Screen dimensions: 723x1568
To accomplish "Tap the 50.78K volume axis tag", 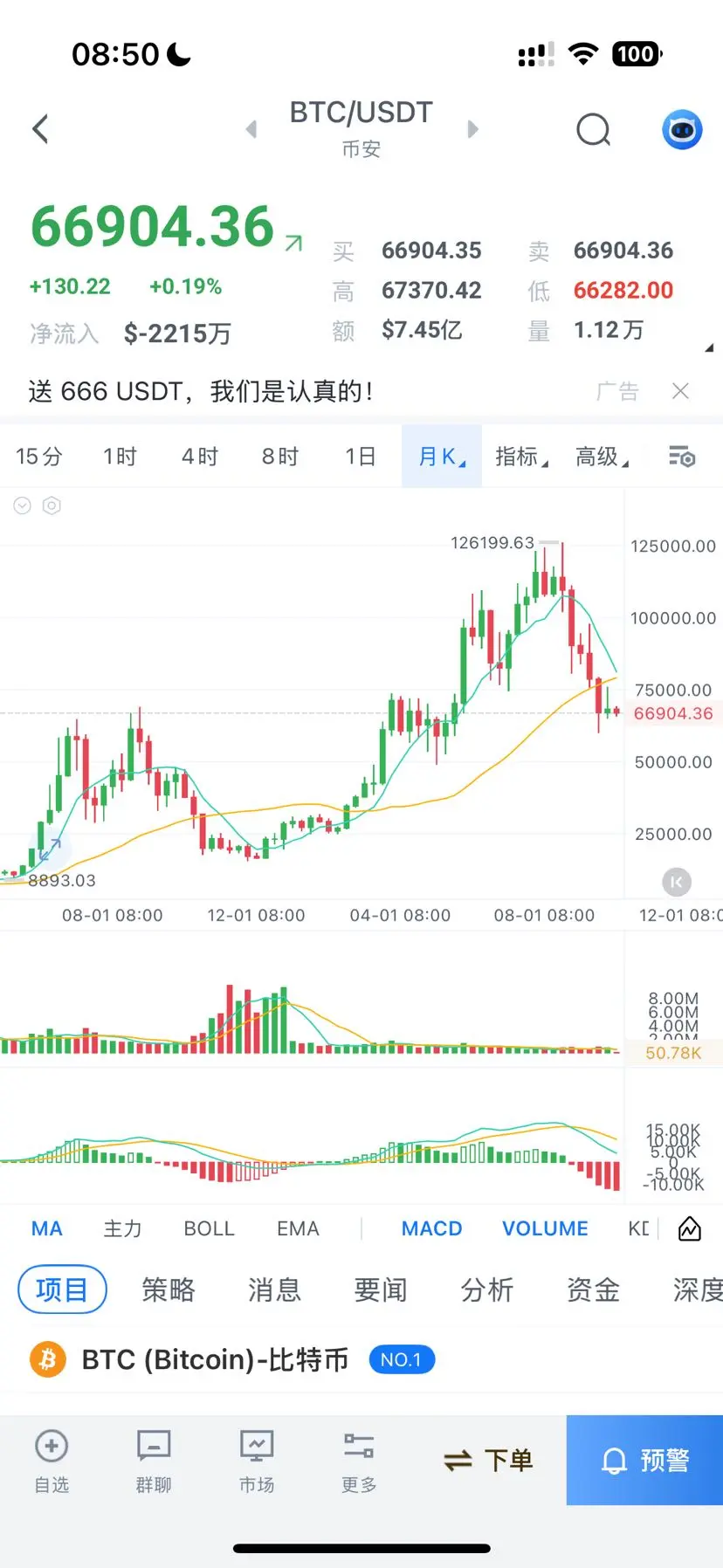I will point(673,1053).
